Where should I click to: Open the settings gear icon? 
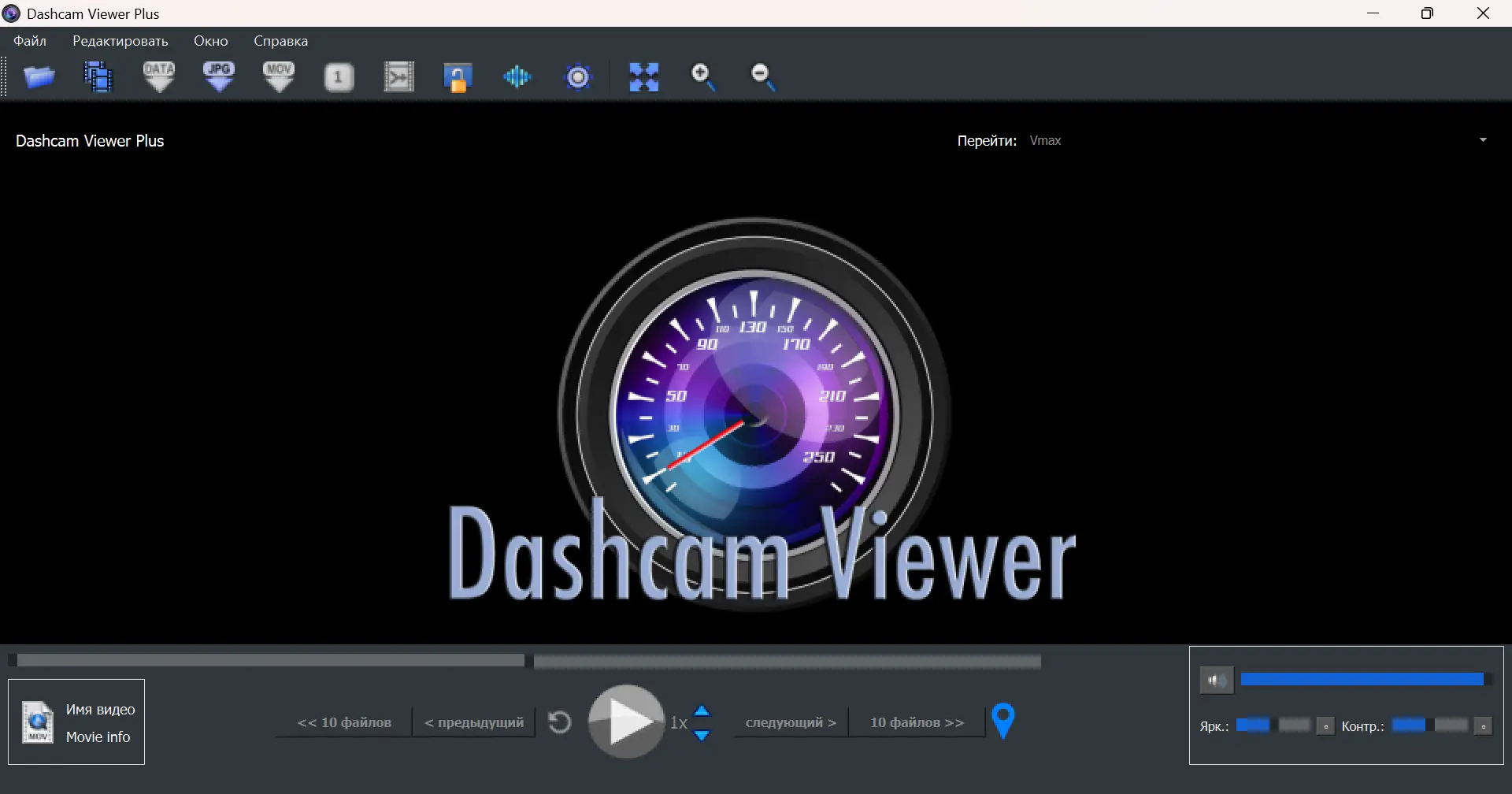(579, 76)
